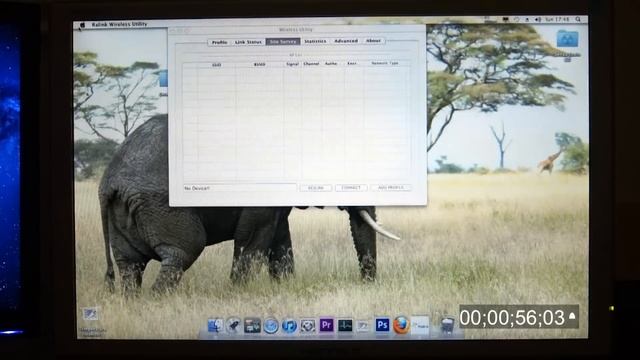This screenshot has height=360, width=640.
Task: Click the menu bar clock
Action: 558,19
